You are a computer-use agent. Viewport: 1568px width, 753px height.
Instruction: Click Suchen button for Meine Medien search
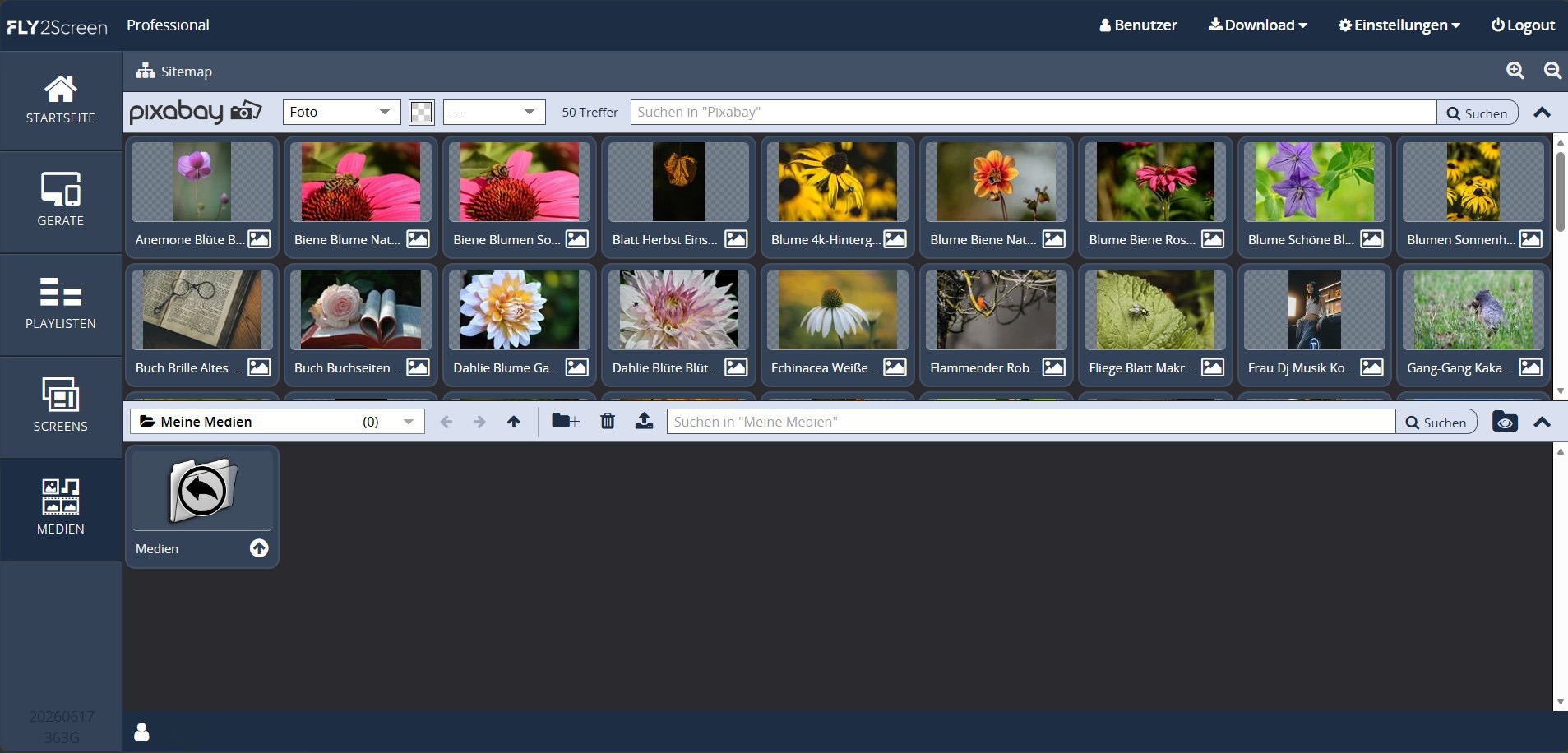1436,422
